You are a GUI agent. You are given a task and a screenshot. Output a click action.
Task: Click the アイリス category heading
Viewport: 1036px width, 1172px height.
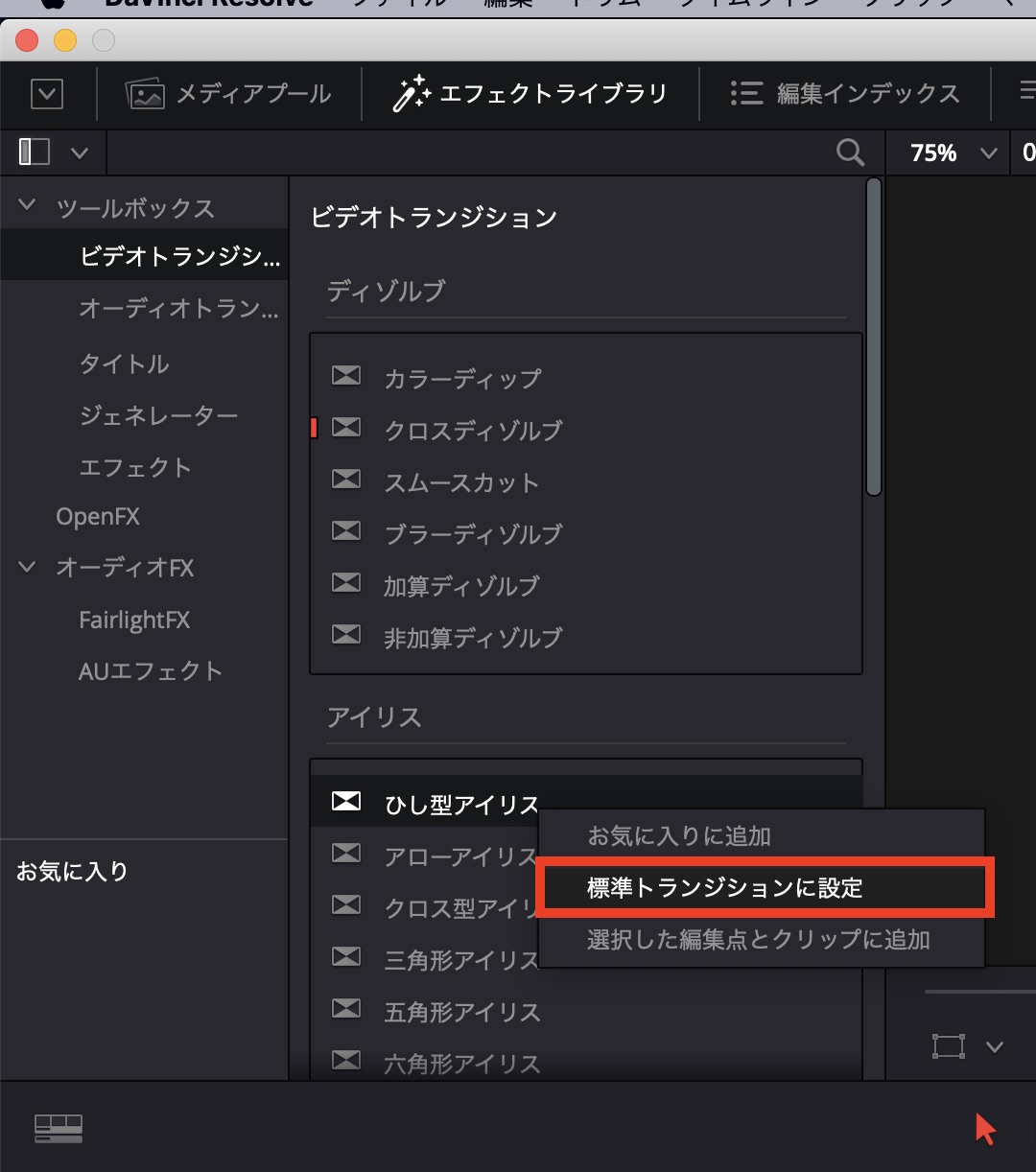[374, 717]
